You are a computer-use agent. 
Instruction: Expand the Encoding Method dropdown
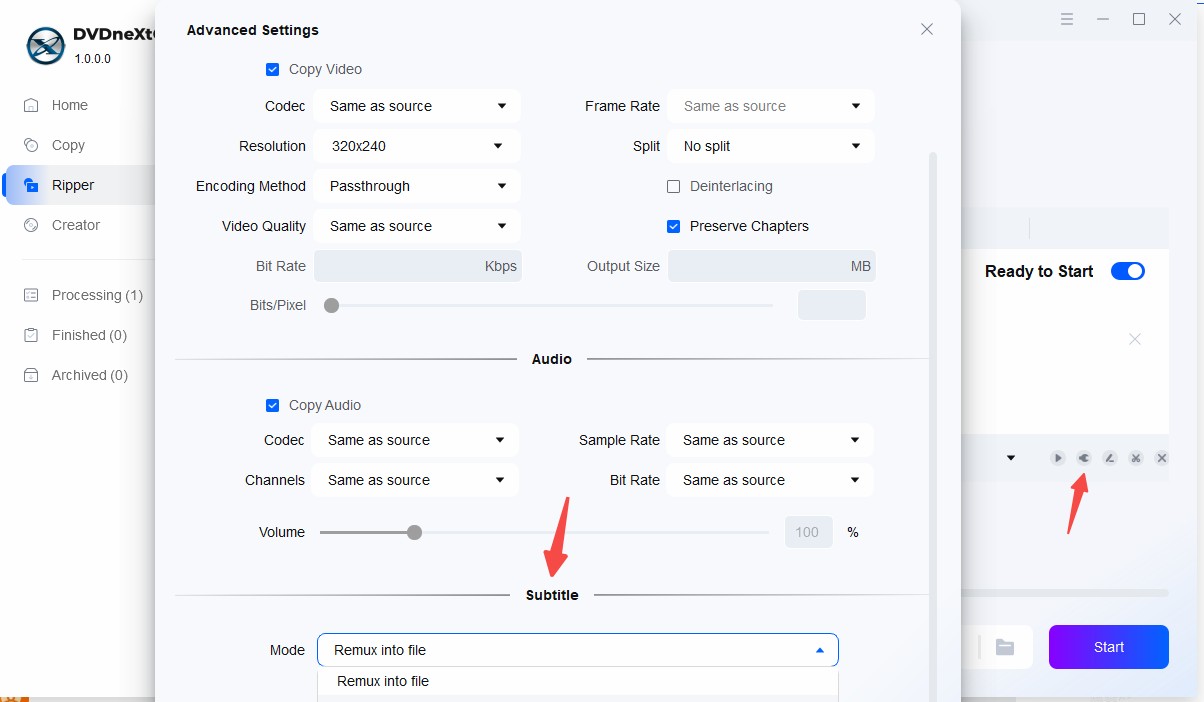[x=417, y=186]
